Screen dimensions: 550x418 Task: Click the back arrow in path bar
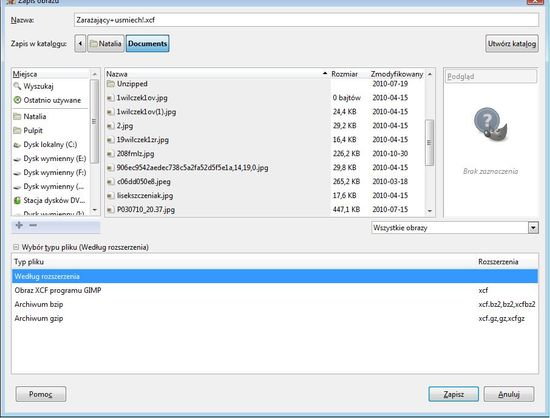coord(80,43)
